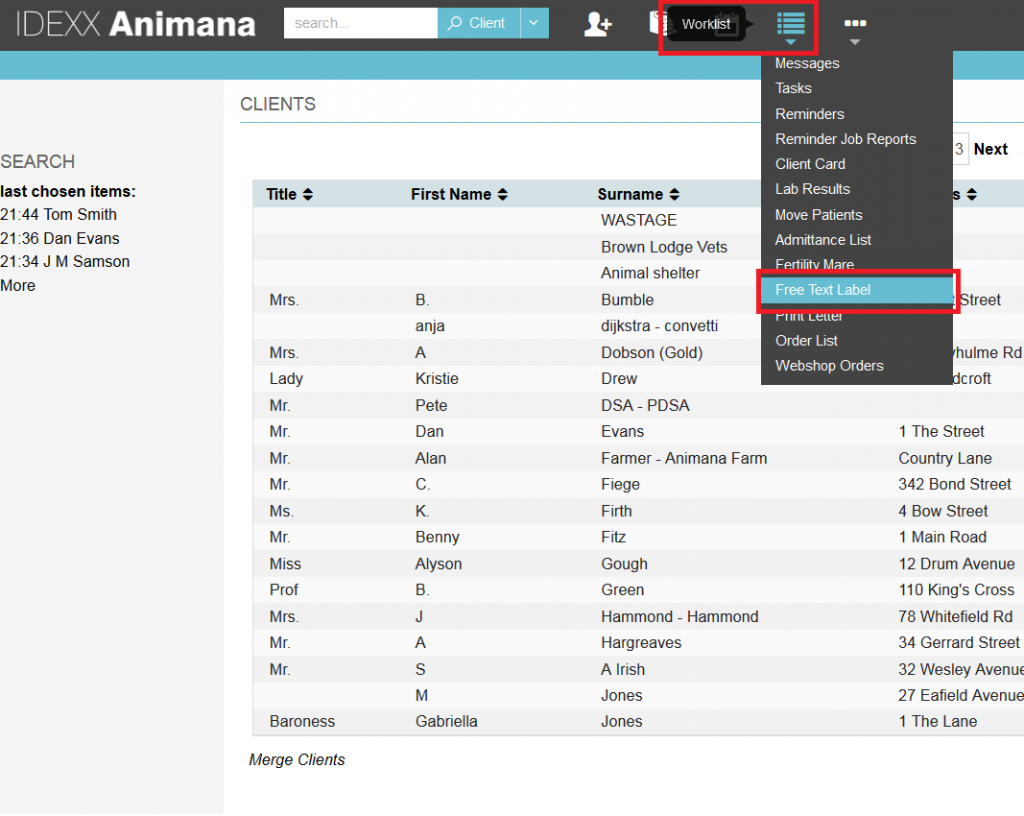Open the Worklist list icon

tap(790, 24)
